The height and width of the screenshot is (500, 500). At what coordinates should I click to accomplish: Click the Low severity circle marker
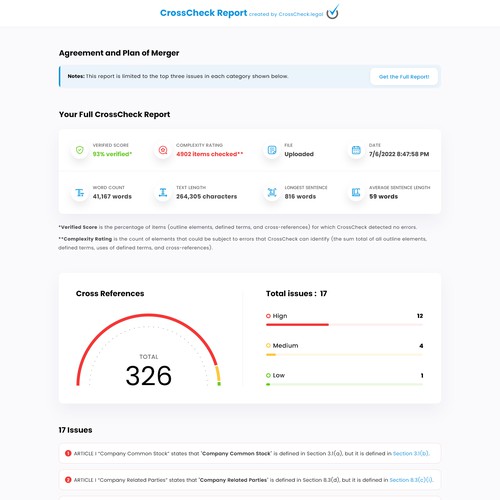click(x=268, y=375)
